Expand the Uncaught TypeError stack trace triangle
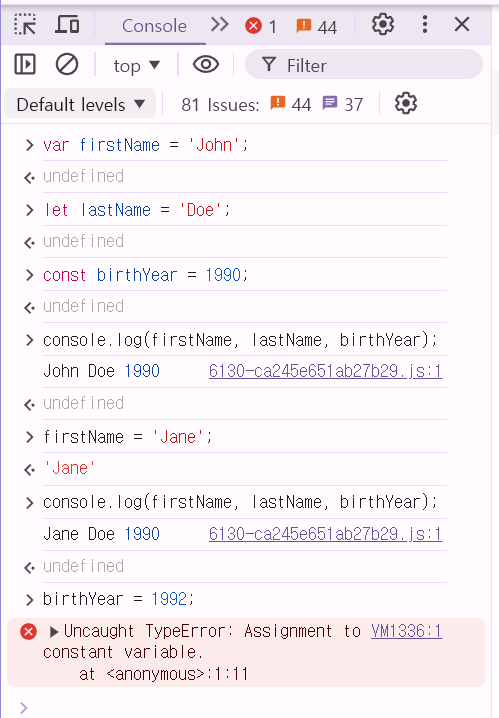This screenshot has height=718, width=499. point(54,632)
